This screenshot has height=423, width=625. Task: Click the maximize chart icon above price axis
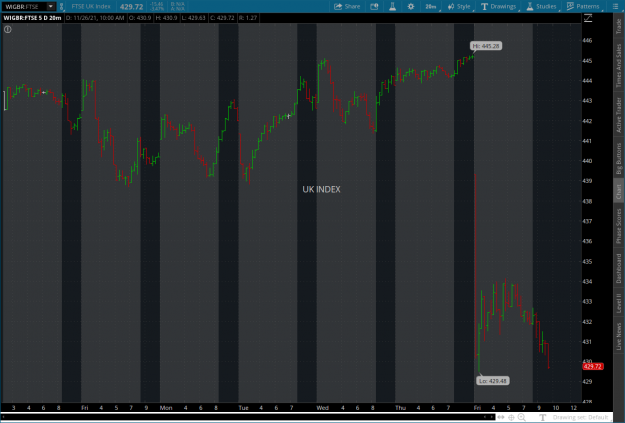(588, 18)
